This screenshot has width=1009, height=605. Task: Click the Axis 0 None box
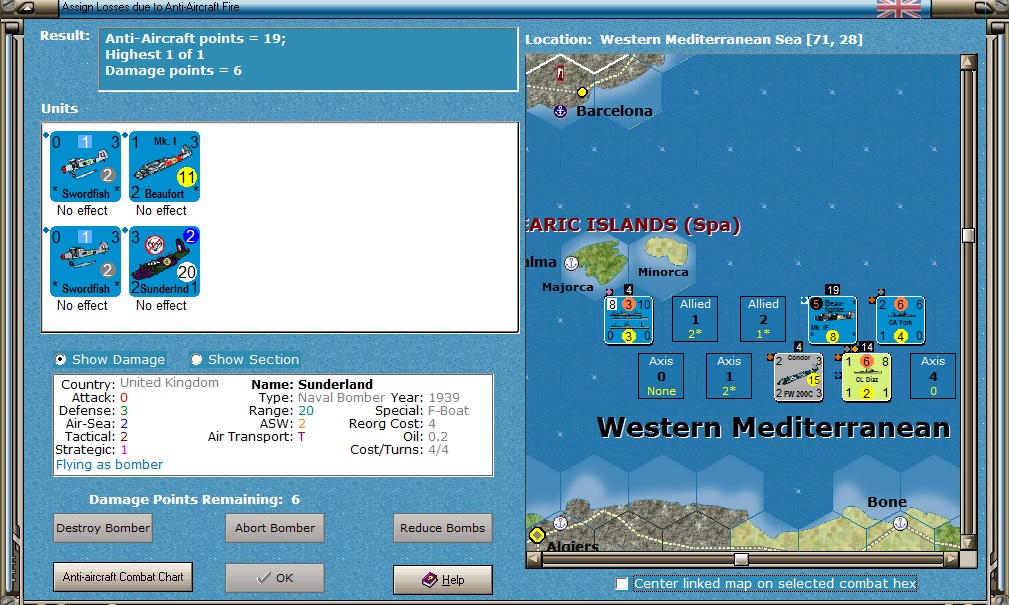(662, 376)
